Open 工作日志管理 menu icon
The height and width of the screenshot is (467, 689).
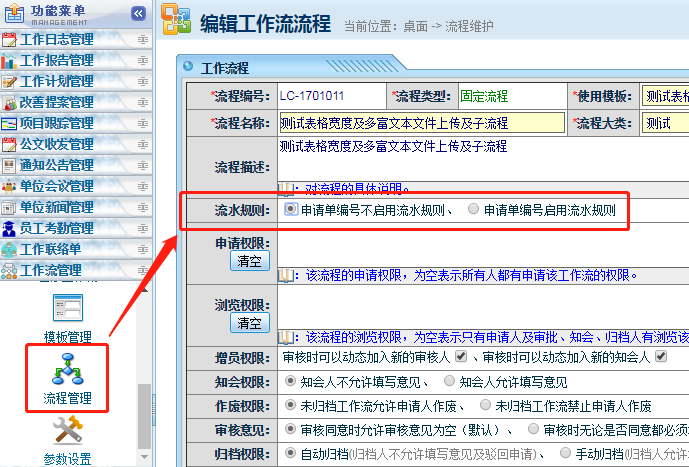pos(9,40)
